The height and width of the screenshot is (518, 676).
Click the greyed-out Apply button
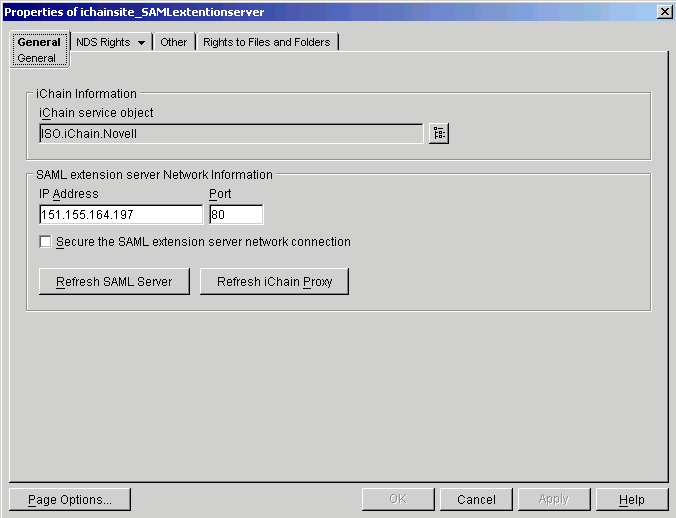(x=554, y=499)
